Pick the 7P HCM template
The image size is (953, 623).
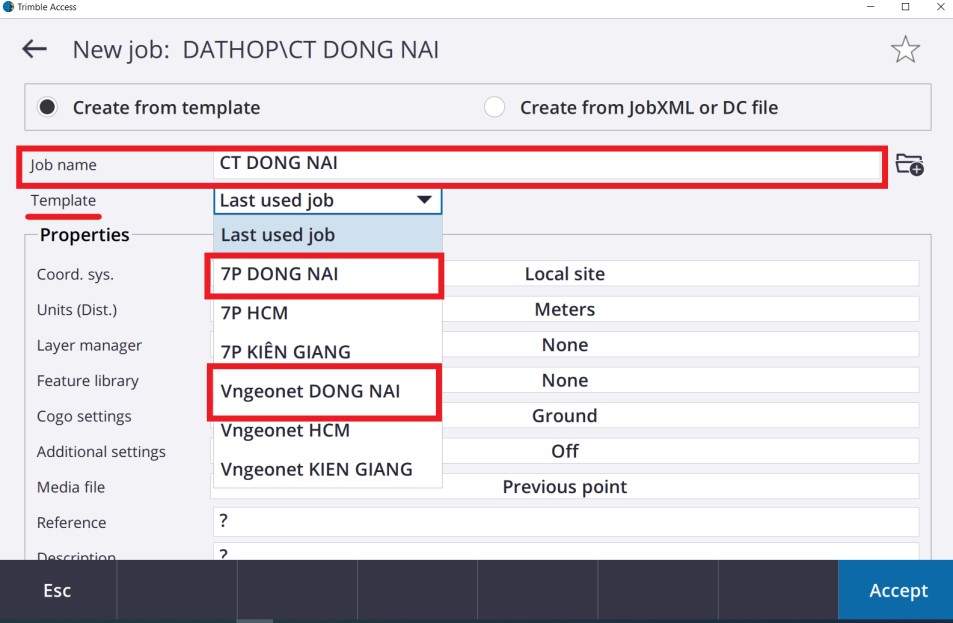pyautogui.click(x=328, y=313)
